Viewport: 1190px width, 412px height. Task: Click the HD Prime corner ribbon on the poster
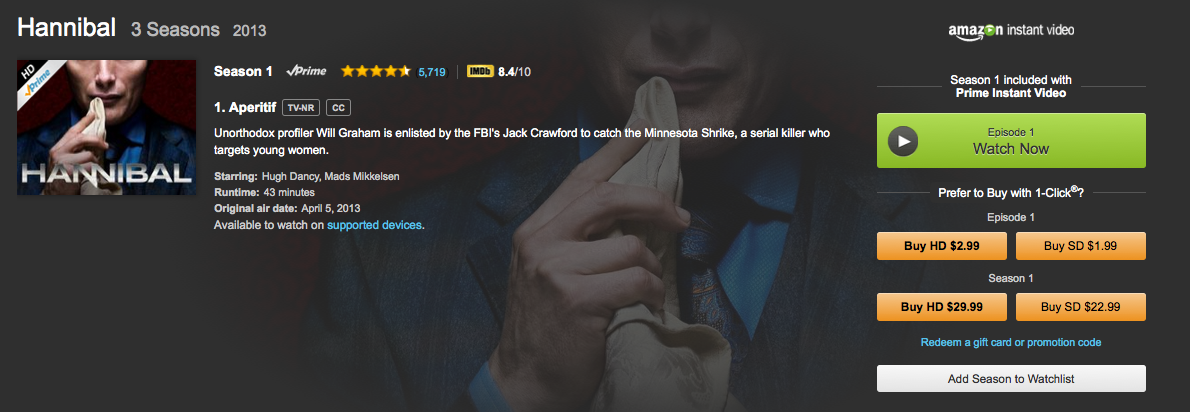[x=35, y=78]
